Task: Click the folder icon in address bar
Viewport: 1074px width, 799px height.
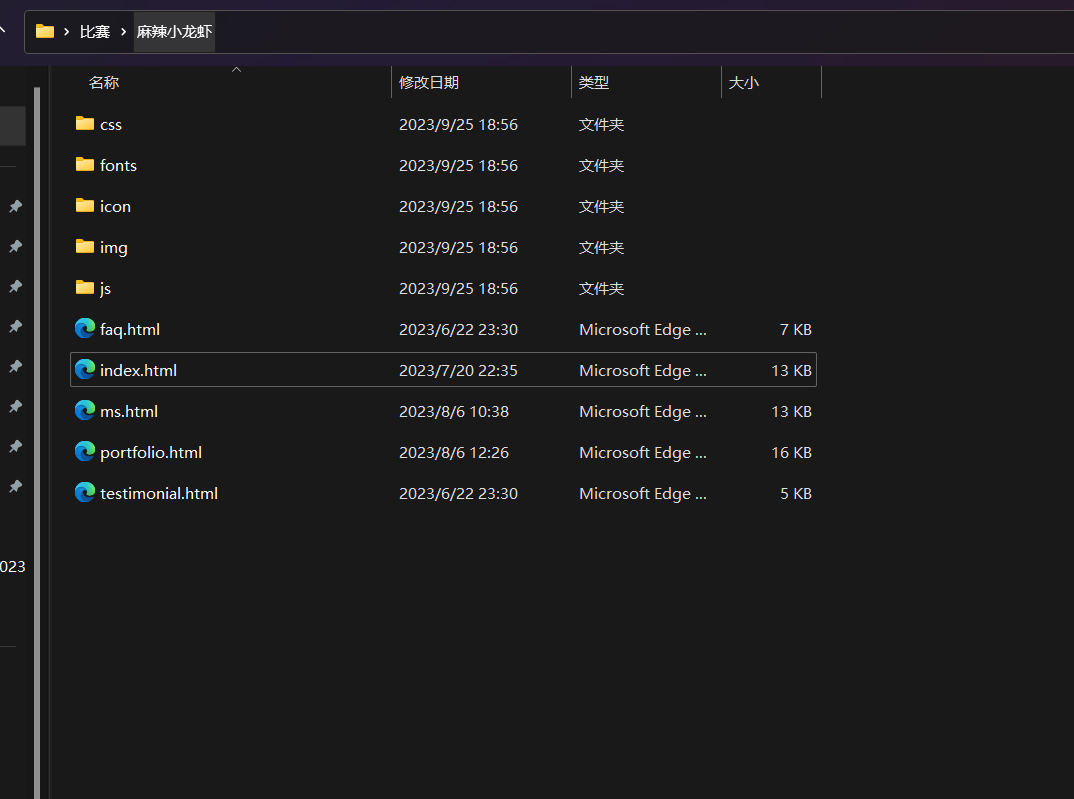Action: pos(45,31)
